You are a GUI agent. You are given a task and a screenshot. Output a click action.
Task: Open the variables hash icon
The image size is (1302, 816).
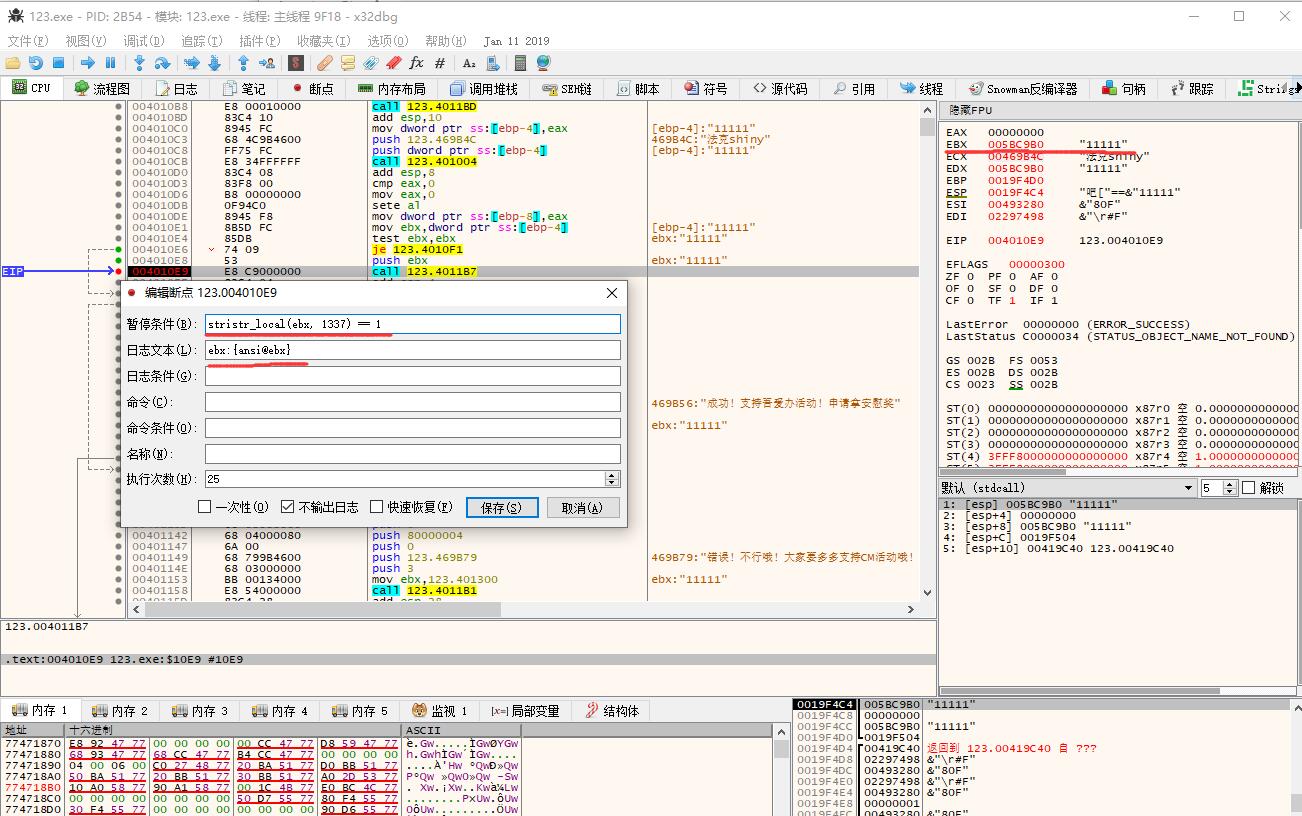coord(440,63)
